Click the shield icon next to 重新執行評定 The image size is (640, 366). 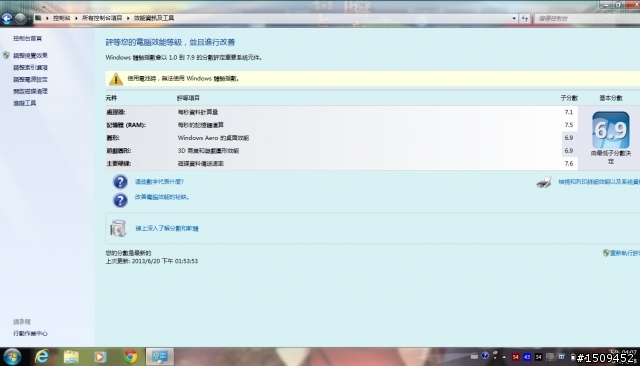pyautogui.click(x=606, y=253)
